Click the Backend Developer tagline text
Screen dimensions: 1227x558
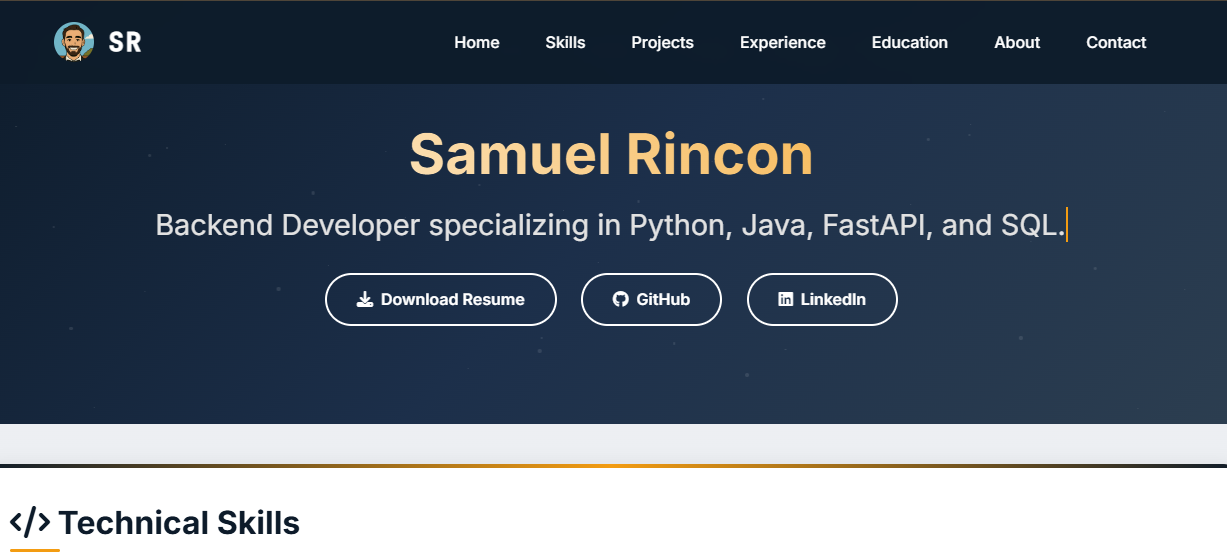609,225
